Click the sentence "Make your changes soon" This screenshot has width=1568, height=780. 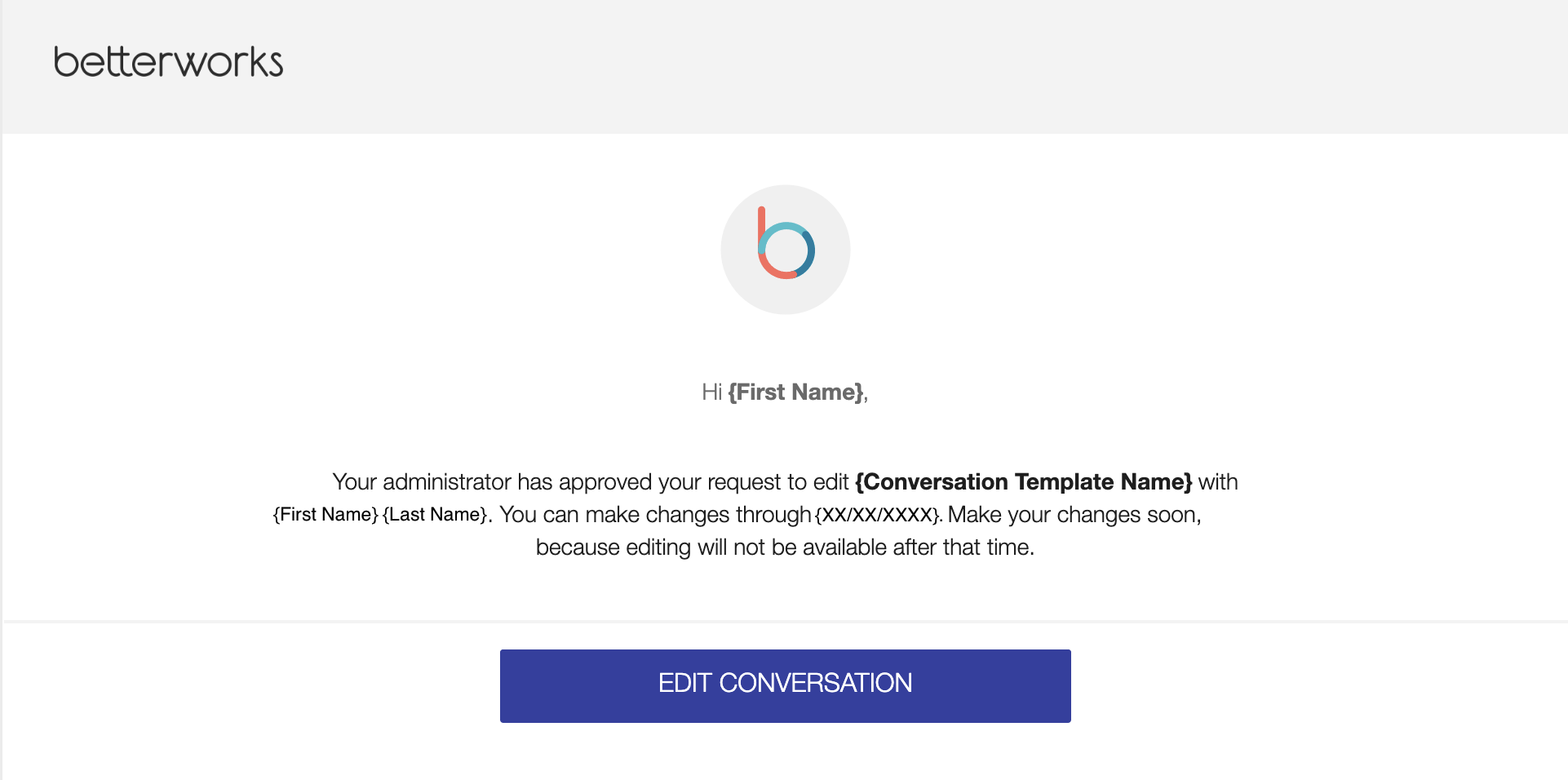(1074, 515)
